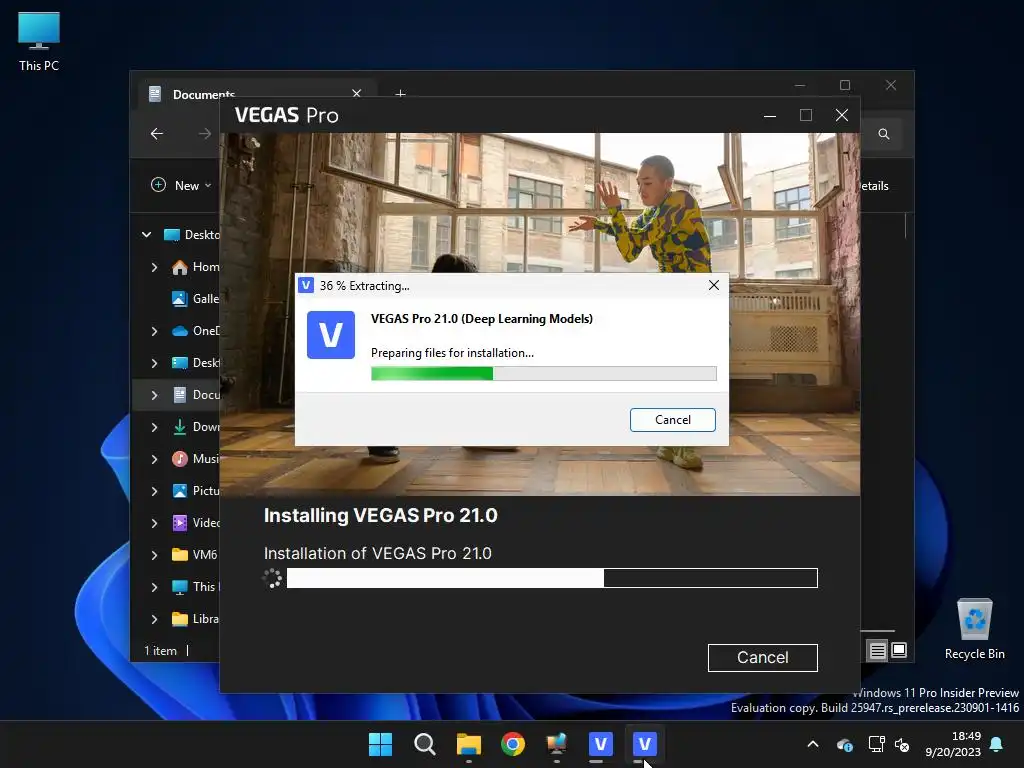The width and height of the screenshot is (1024, 768).
Task: Cancel the Deep Learning Models extraction
Action: point(673,420)
